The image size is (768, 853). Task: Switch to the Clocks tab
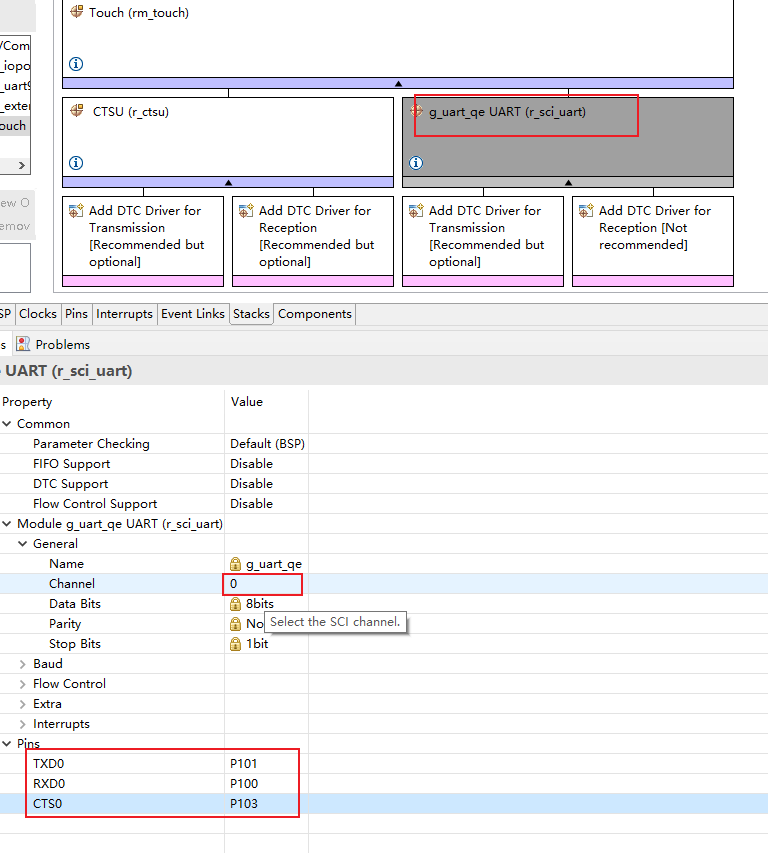pos(38,314)
